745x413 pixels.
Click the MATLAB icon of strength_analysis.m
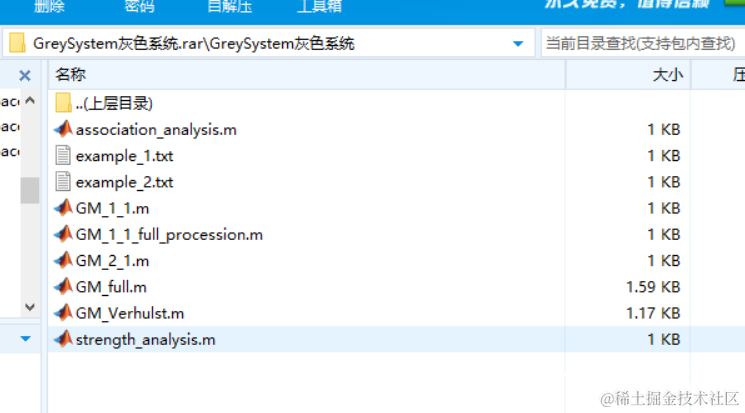[x=63, y=339]
